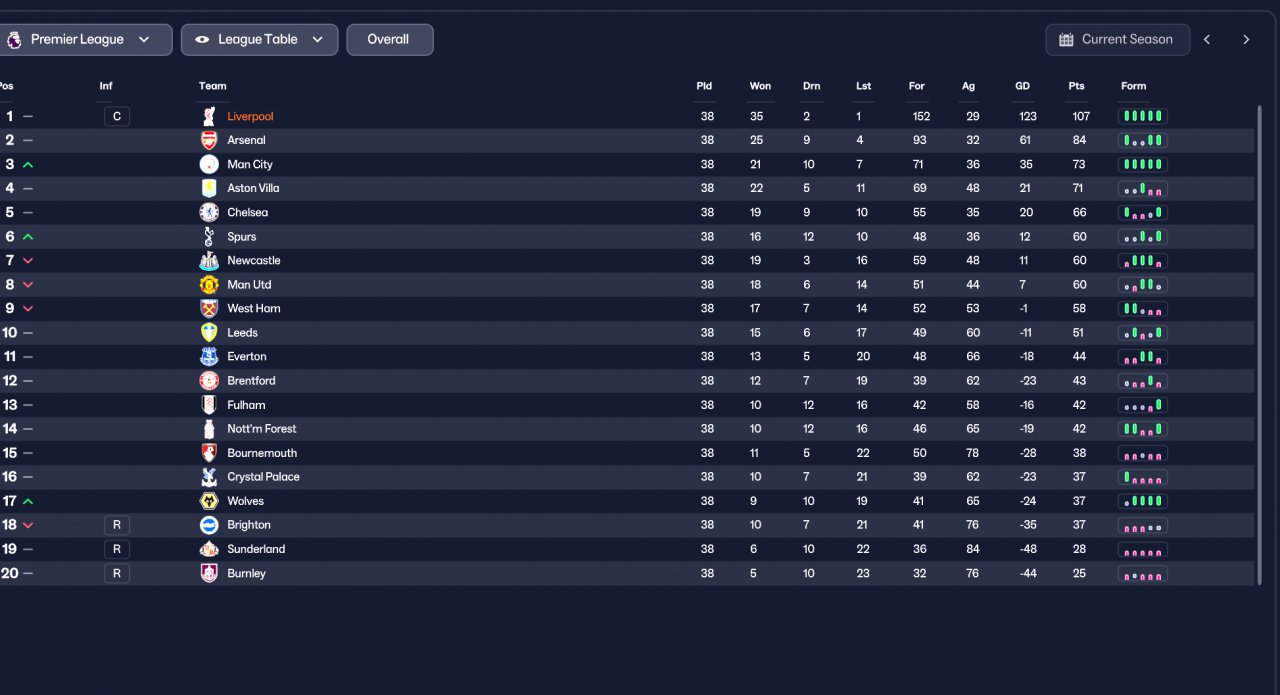The image size is (1280, 695).
Task: Click Liverpool's form indicator bars
Action: (1142, 116)
